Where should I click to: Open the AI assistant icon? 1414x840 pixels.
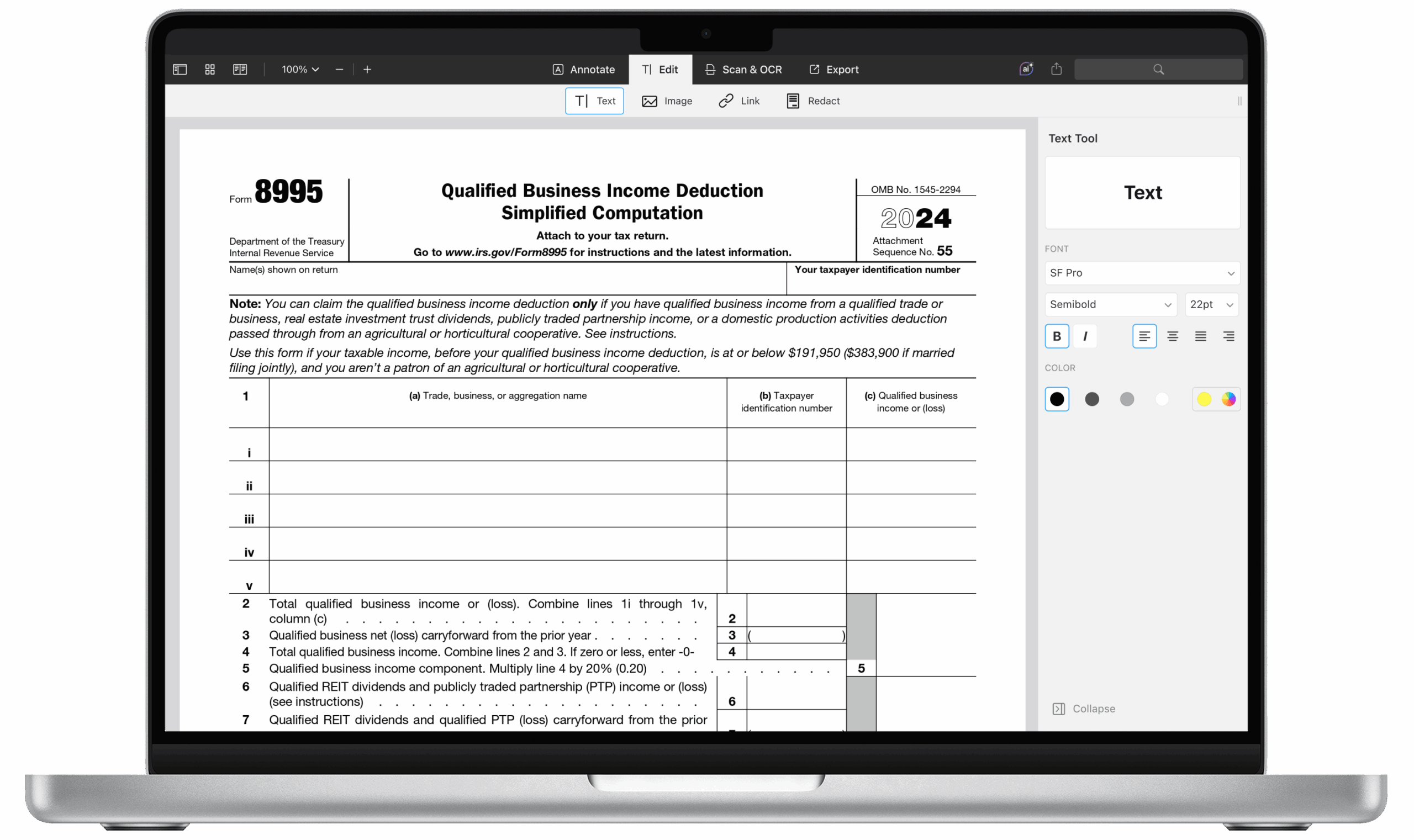pyautogui.click(x=1026, y=68)
